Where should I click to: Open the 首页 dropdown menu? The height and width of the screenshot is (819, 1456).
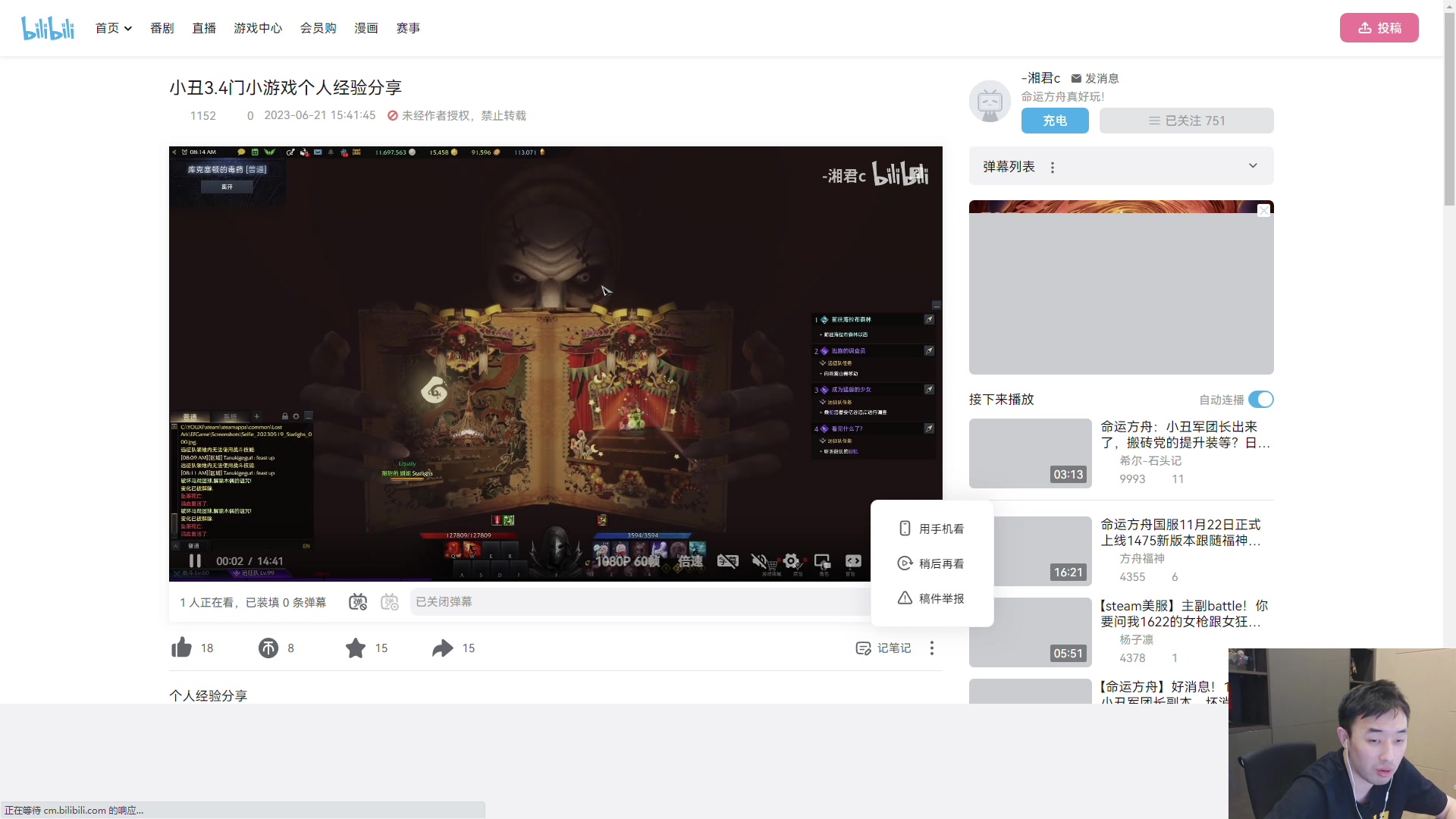114,28
